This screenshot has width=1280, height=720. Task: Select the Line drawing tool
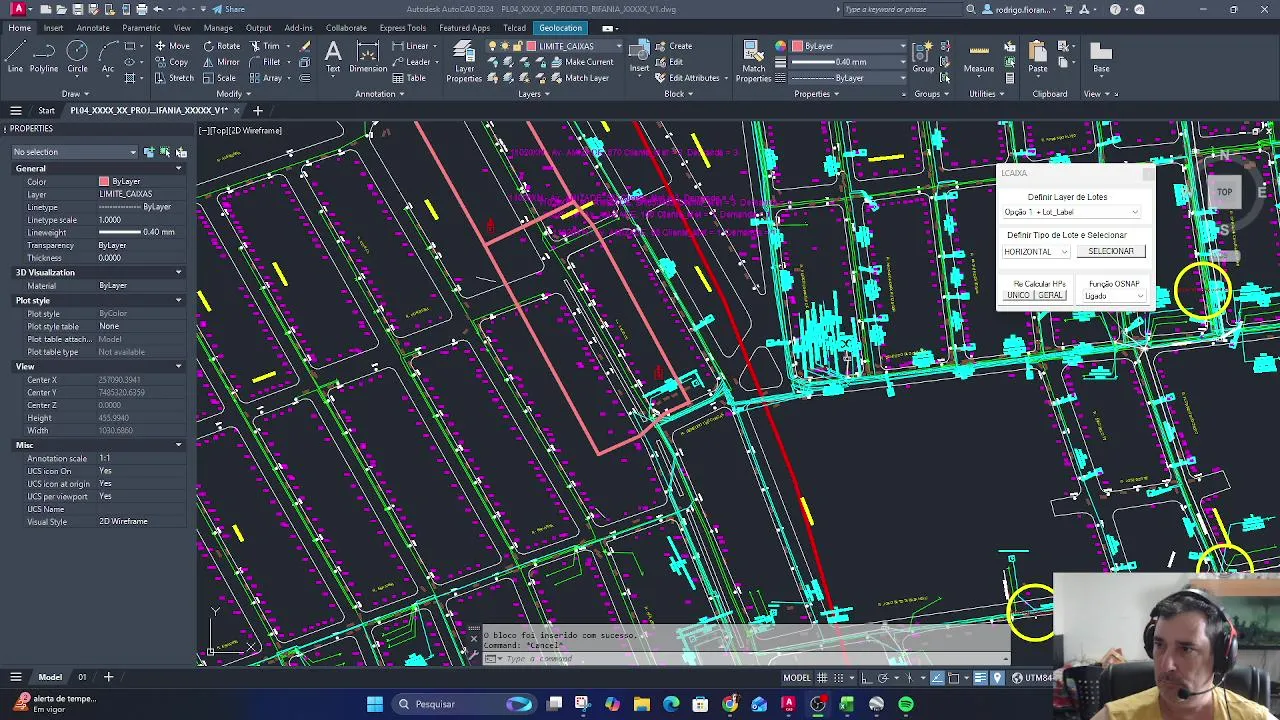pos(15,57)
